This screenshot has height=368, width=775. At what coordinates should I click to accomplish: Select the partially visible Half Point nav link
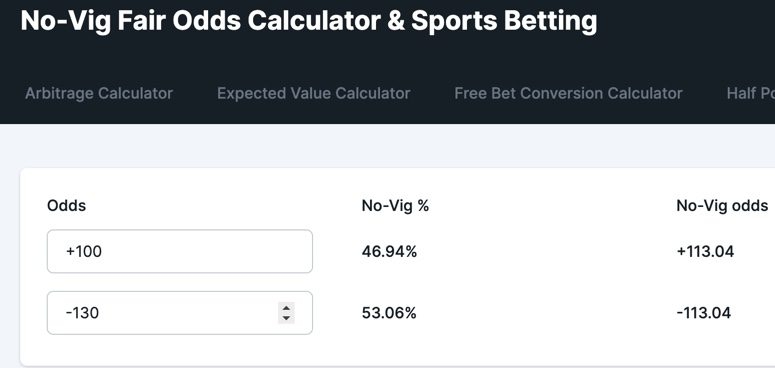click(x=750, y=93)
